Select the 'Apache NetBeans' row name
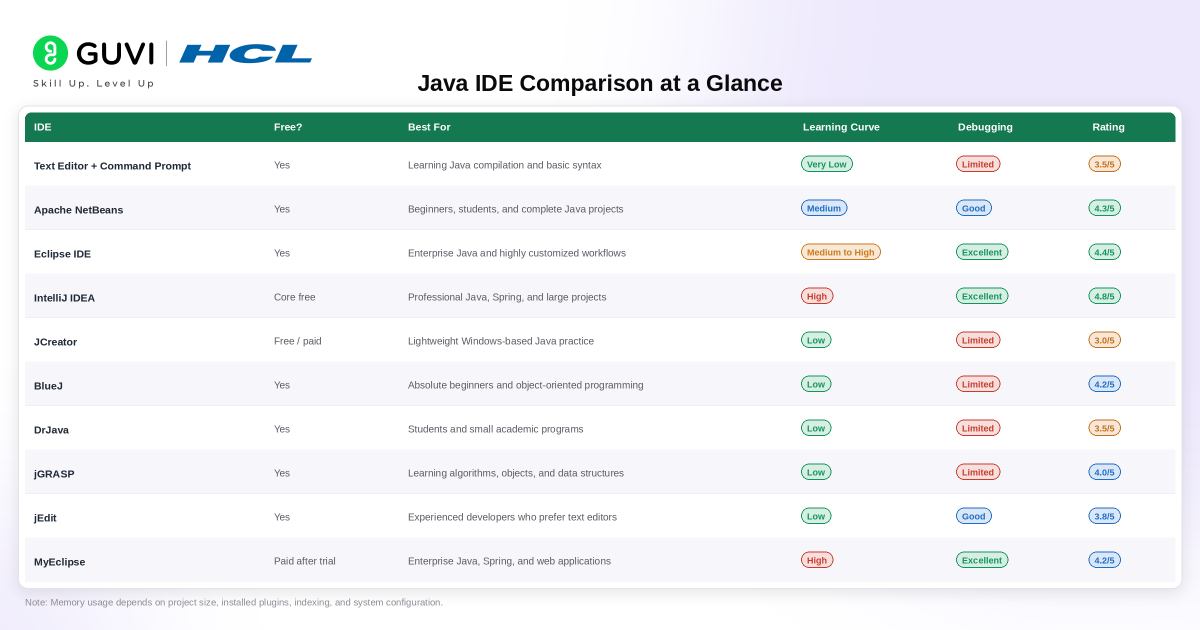The width and height of the screenshot is (1200, 630). (x=78, y=210)
